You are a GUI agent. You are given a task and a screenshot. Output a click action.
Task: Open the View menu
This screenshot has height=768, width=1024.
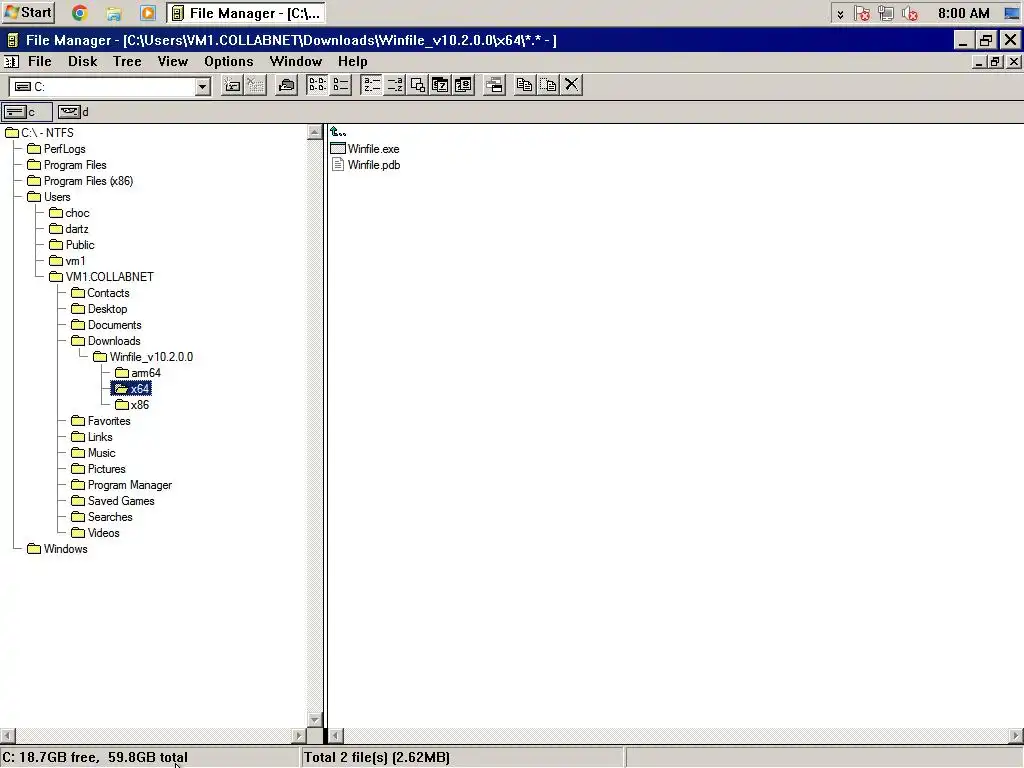[172, 61]
